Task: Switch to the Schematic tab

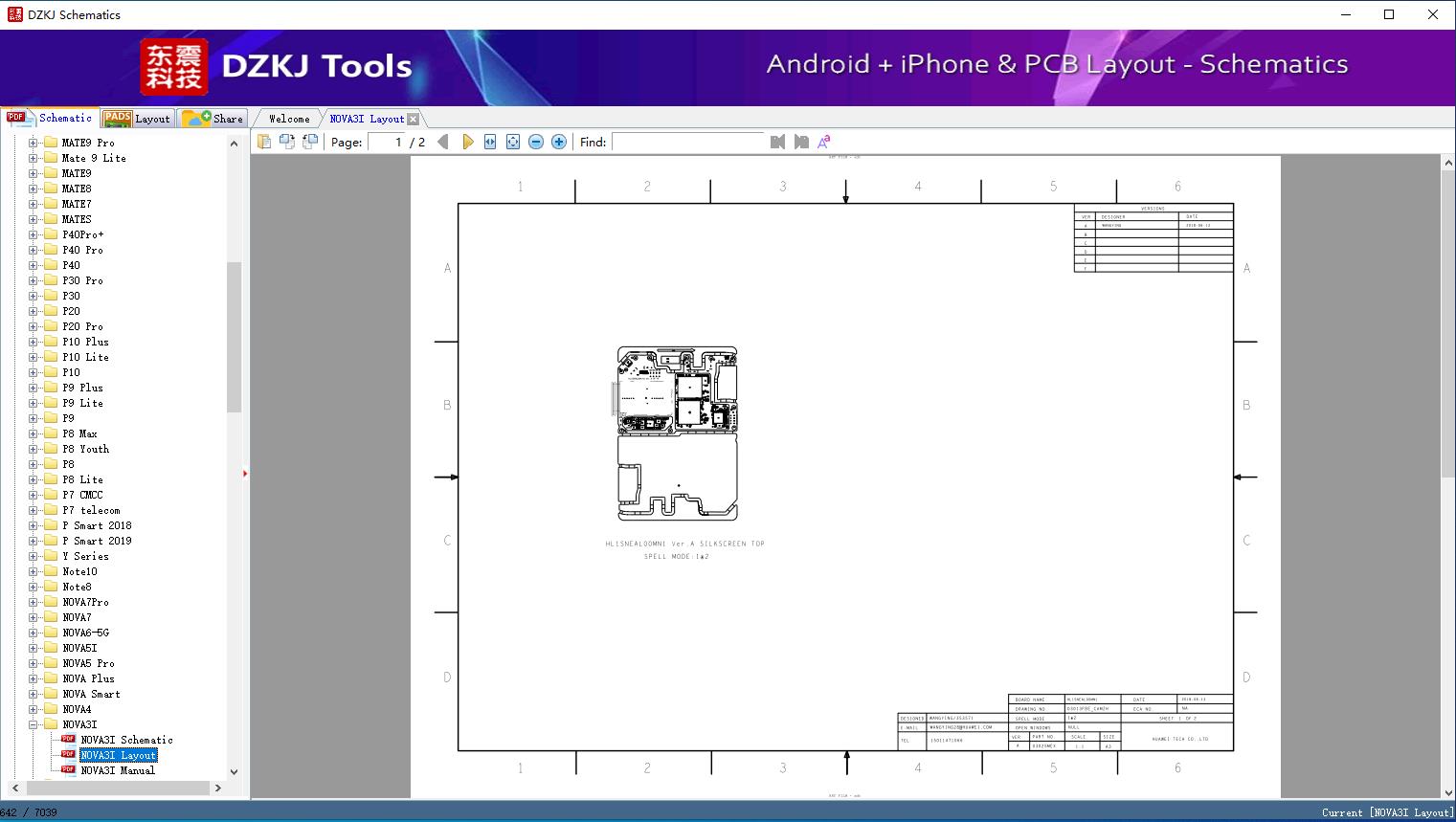Action: pos(50,118)
